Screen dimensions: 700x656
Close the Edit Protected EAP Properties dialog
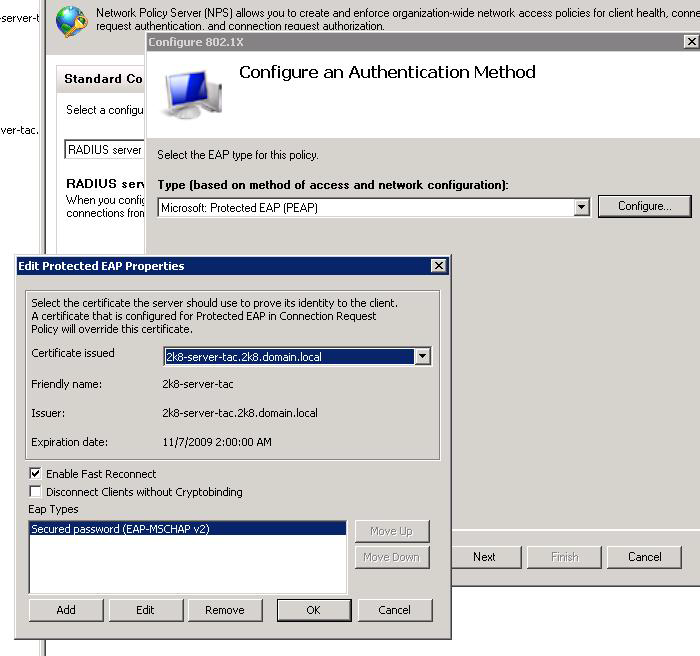point(439,266)
